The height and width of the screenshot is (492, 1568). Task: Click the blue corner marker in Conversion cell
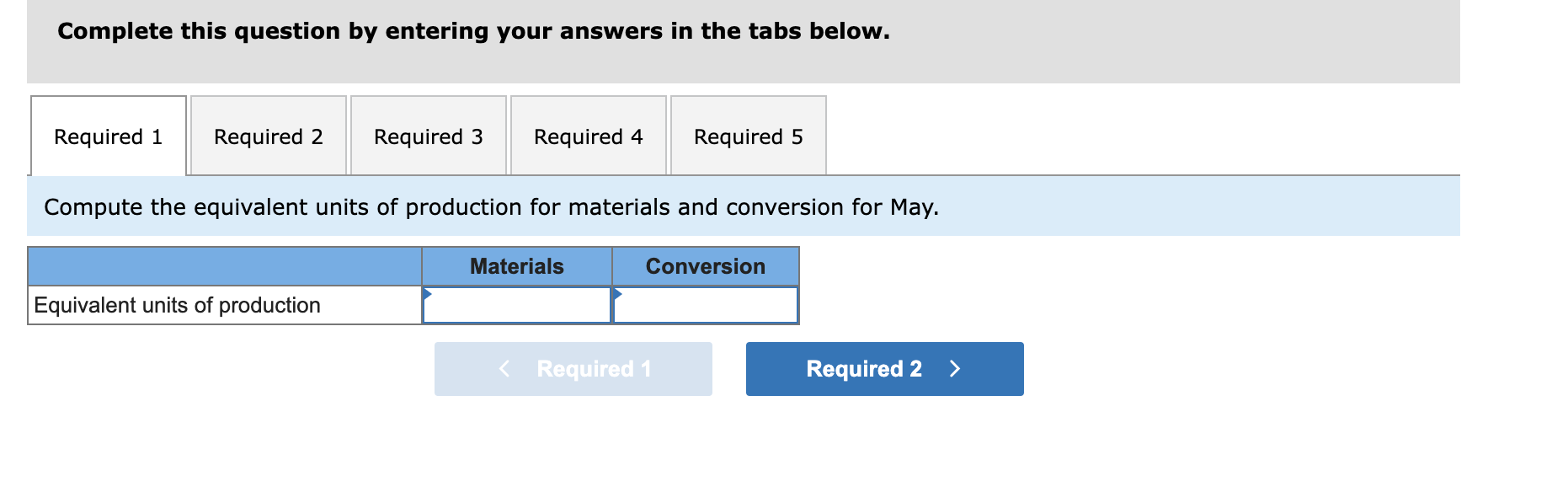(618, 293)
